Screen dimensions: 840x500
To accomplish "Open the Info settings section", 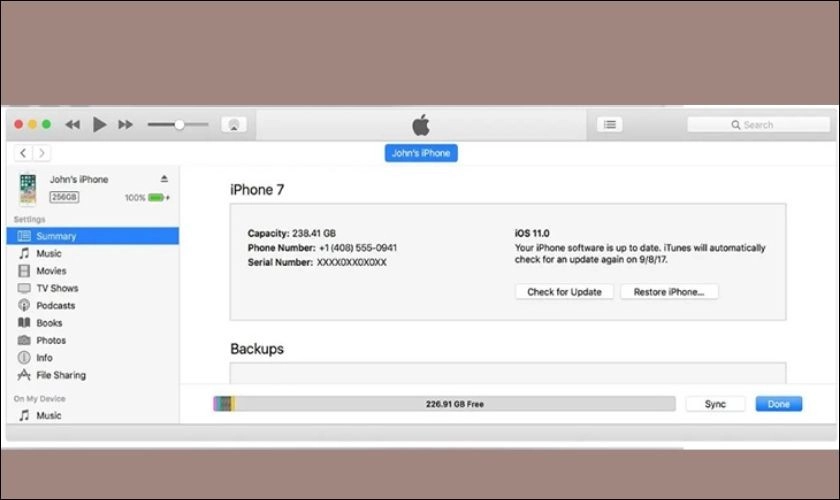I will (93, 357).
